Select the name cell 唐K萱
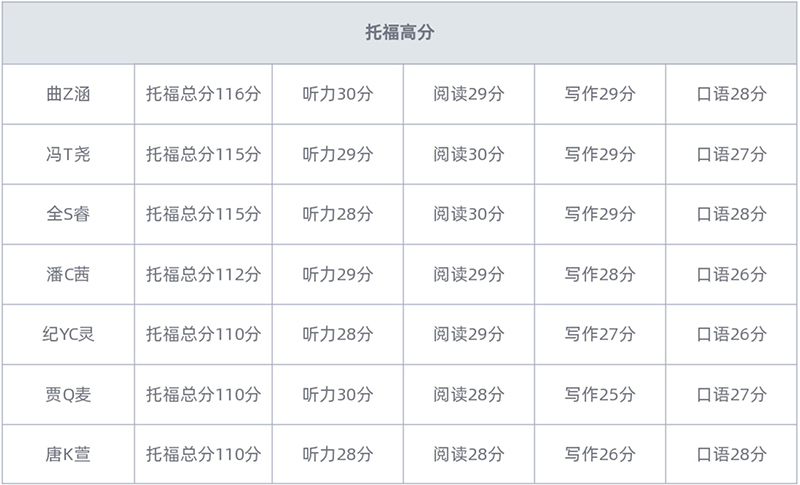 [x=68, y=454]
